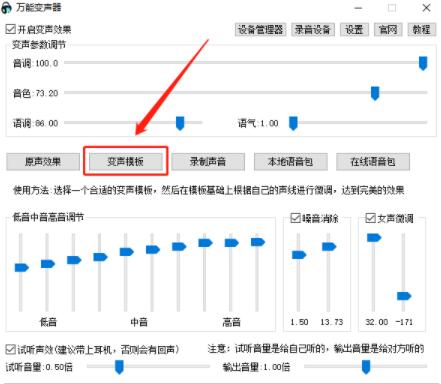
Task: Visit the 官网 button
Action: point(388,29)
